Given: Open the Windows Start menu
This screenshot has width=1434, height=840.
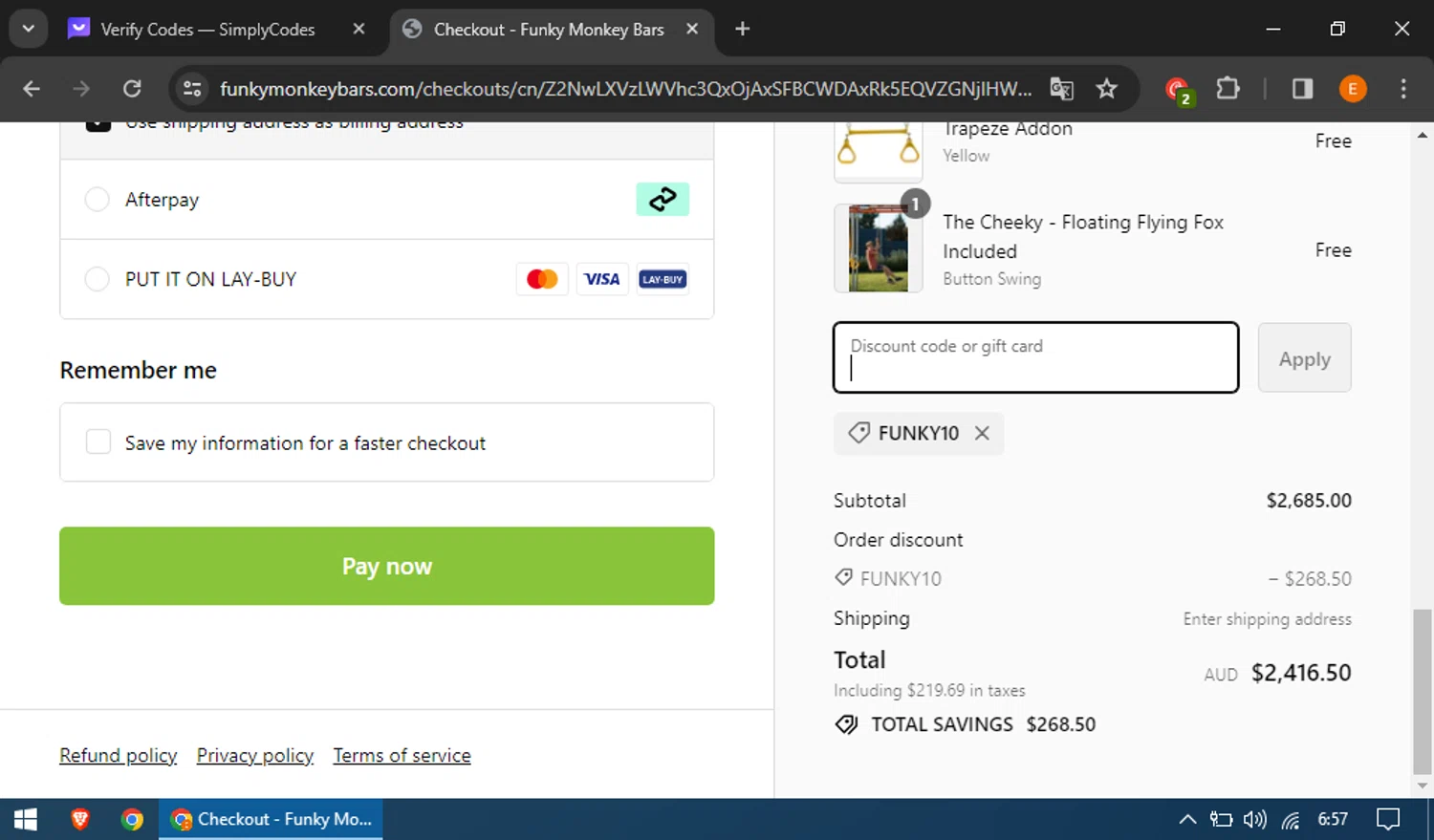Looking at the screenshot, I should [x=26, y=819].
